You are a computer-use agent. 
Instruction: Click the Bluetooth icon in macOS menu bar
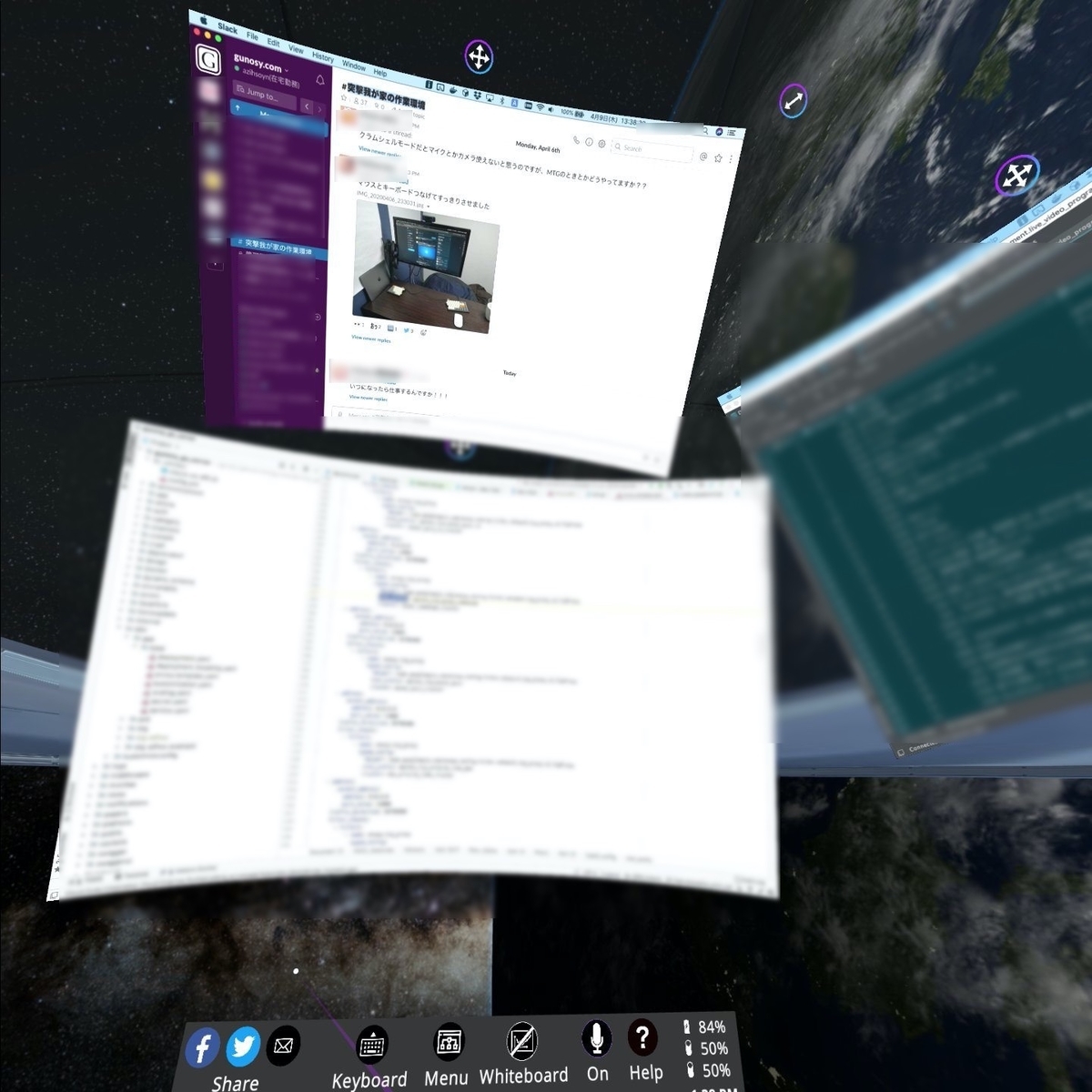tap(502, 100)
